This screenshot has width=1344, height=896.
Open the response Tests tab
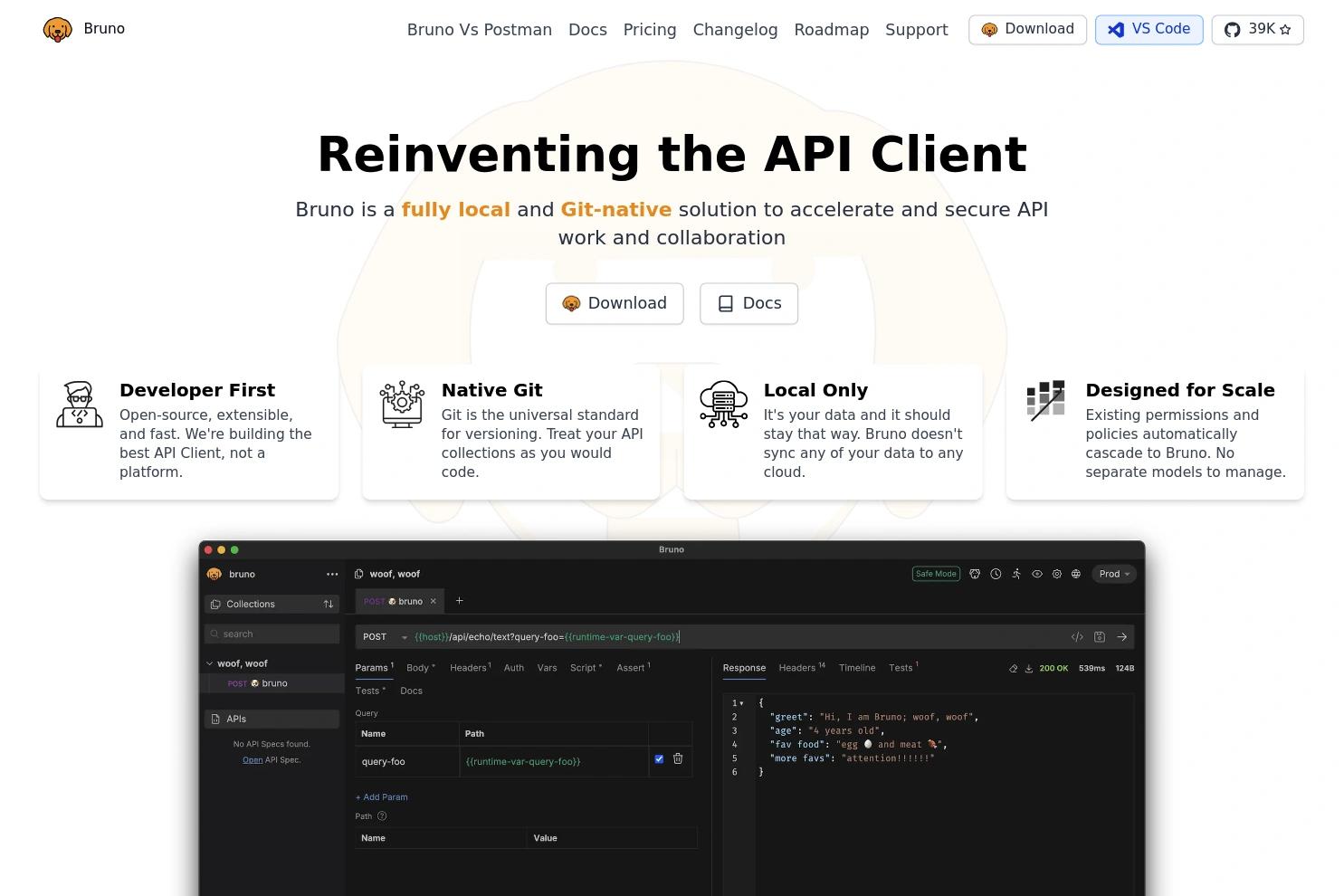tap(903, 668)
